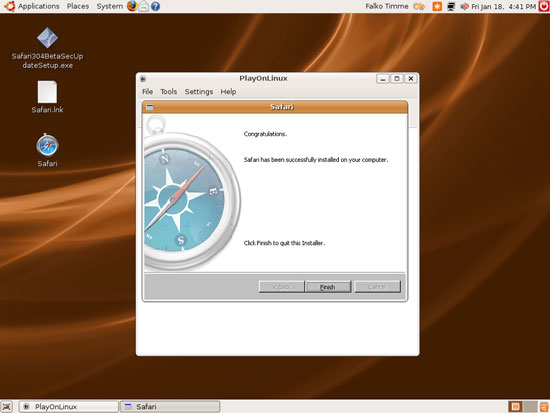Maximize the PlayOnLinux window
The width and height of the screenshot is (550, 413).
397,79
